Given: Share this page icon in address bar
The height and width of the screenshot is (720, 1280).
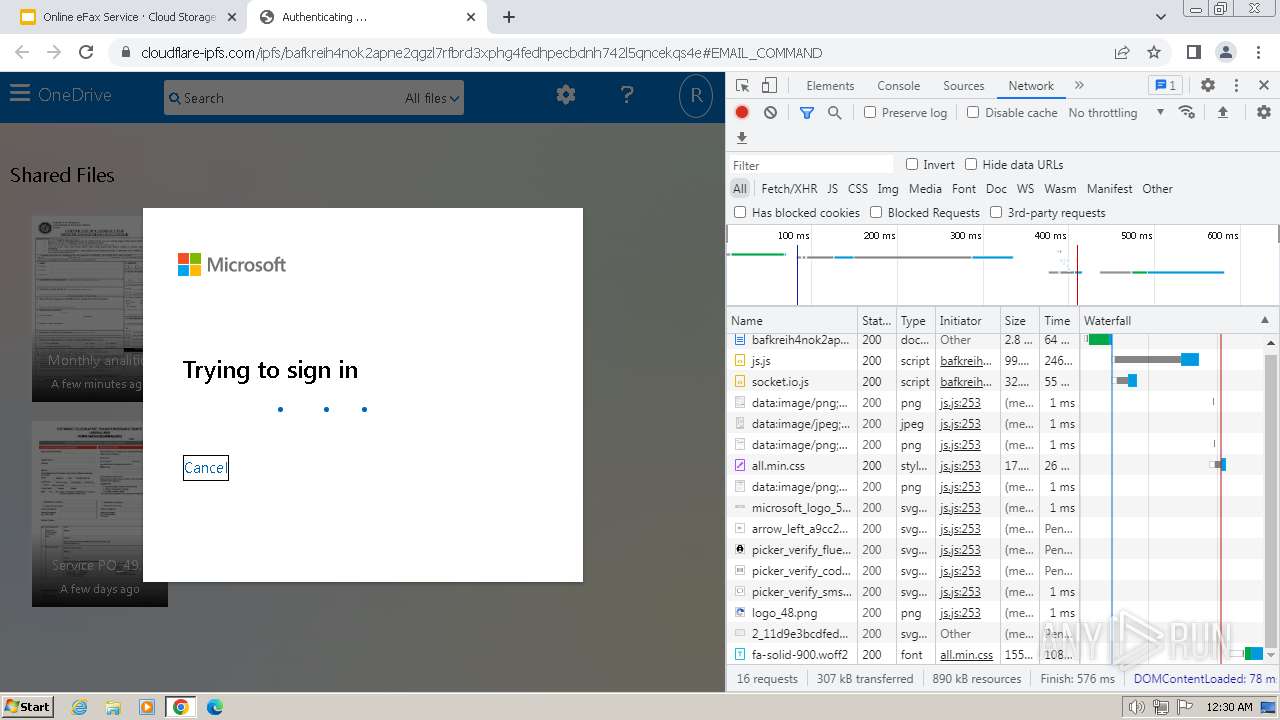Looking at the screenshot, I should click(1122, 52).
